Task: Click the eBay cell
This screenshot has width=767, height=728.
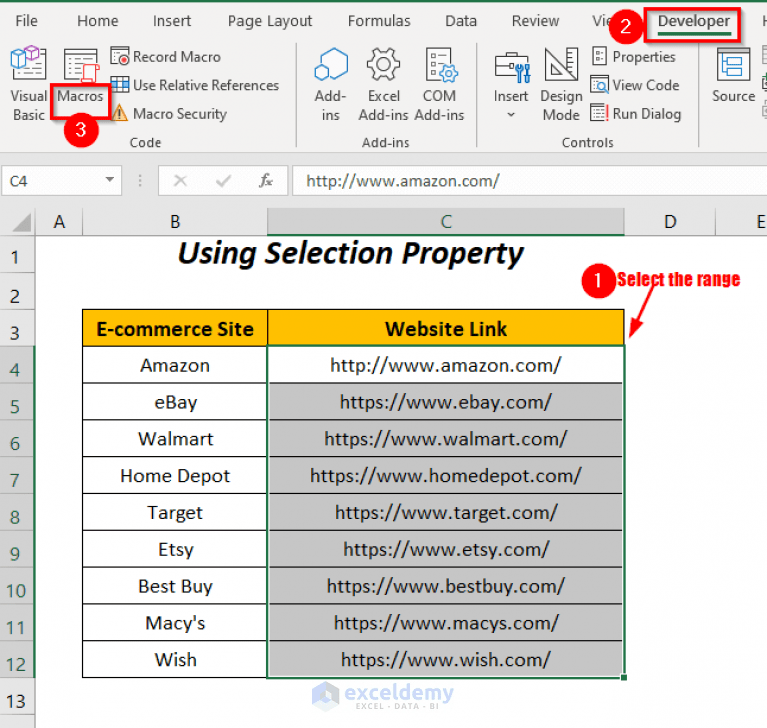Action: (175, 402)
